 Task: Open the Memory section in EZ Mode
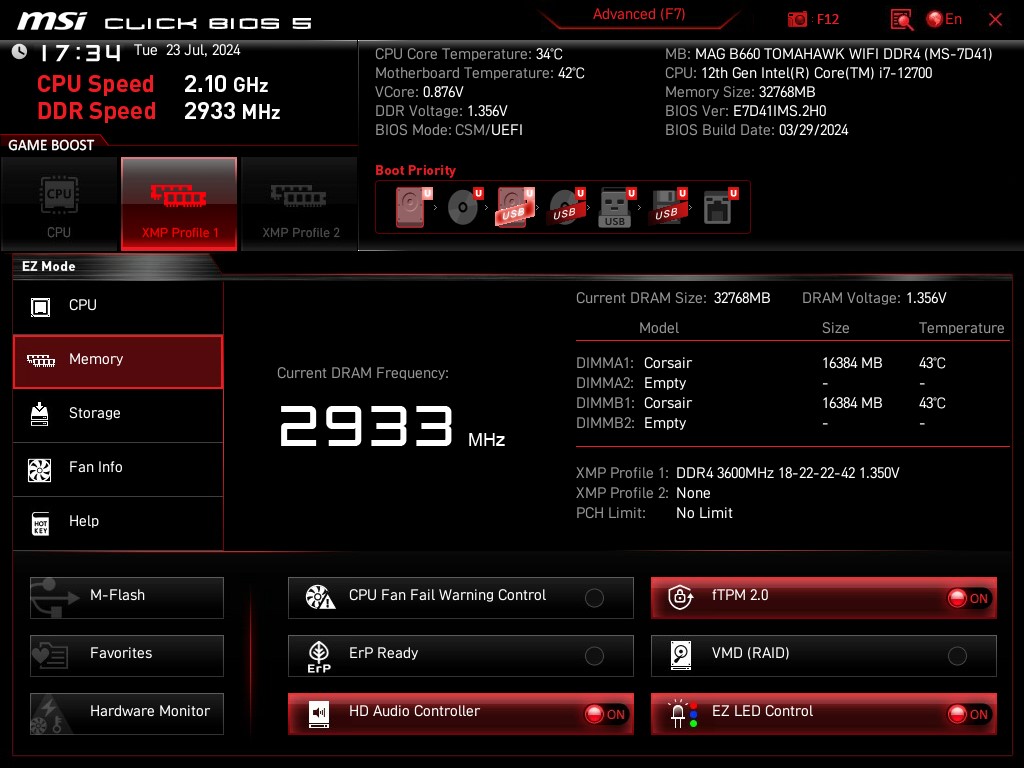coord(118,361)
